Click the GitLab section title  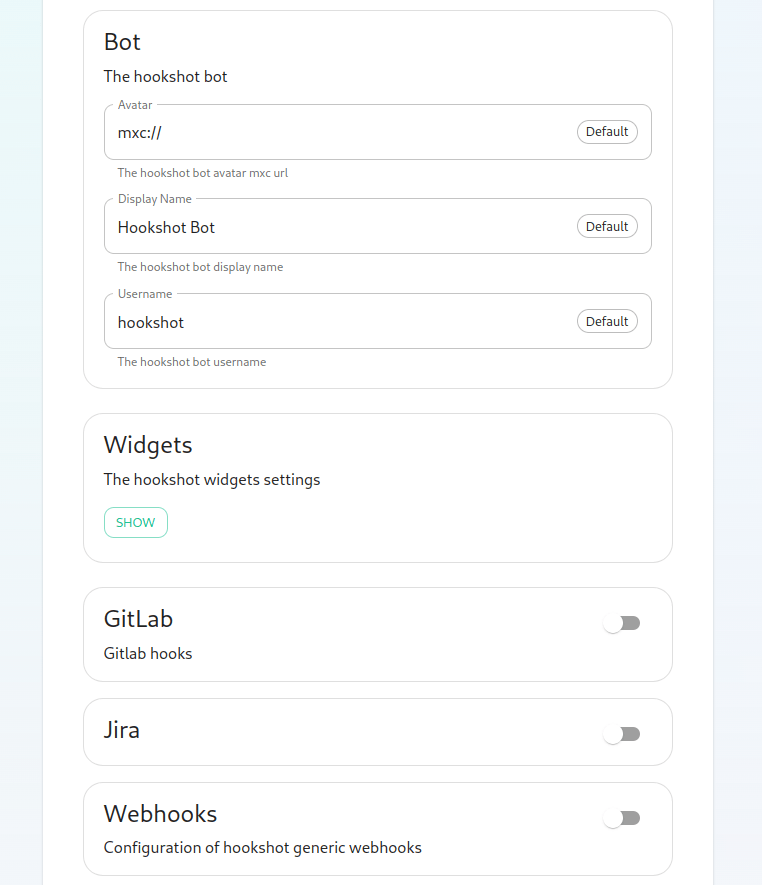(138, 619)
